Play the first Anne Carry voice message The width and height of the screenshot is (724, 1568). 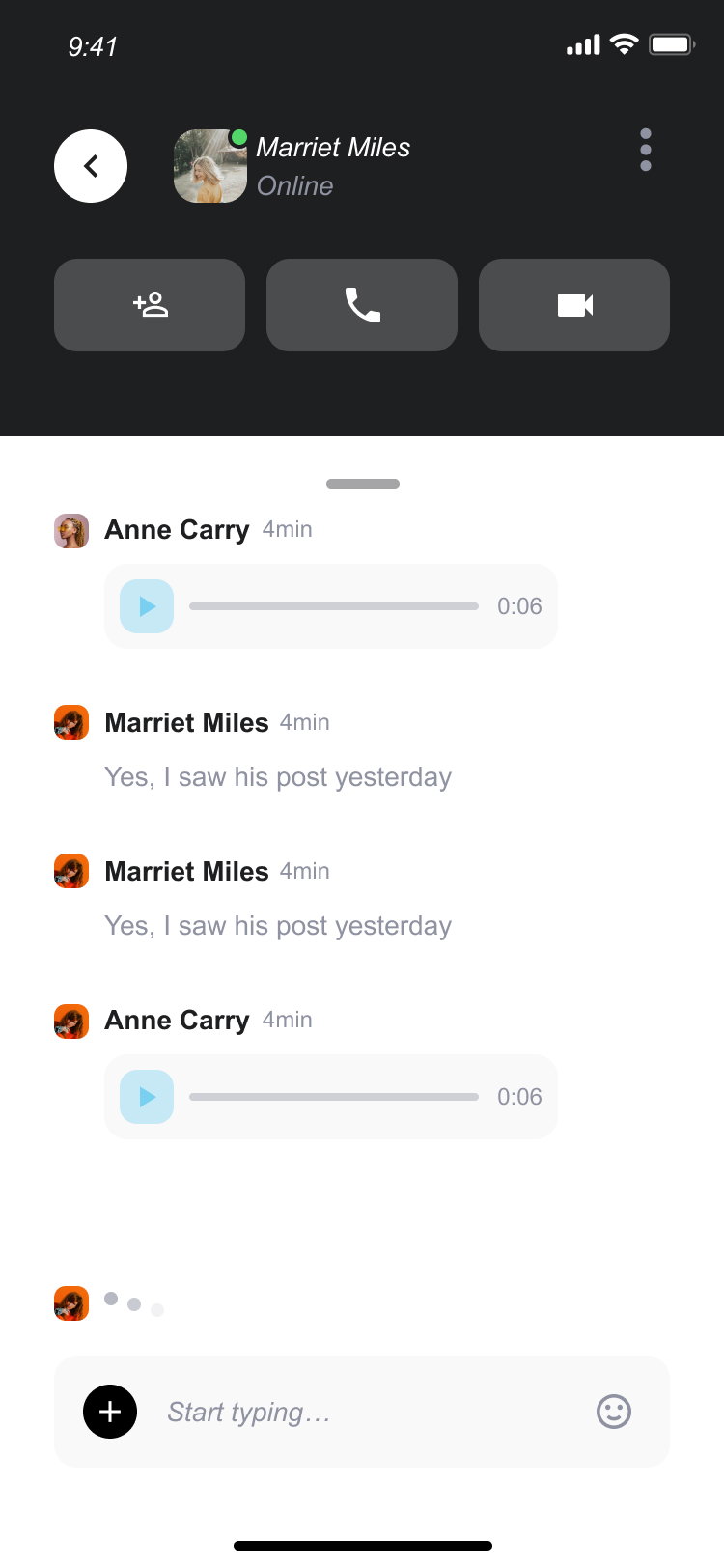[x=147, y=606]
